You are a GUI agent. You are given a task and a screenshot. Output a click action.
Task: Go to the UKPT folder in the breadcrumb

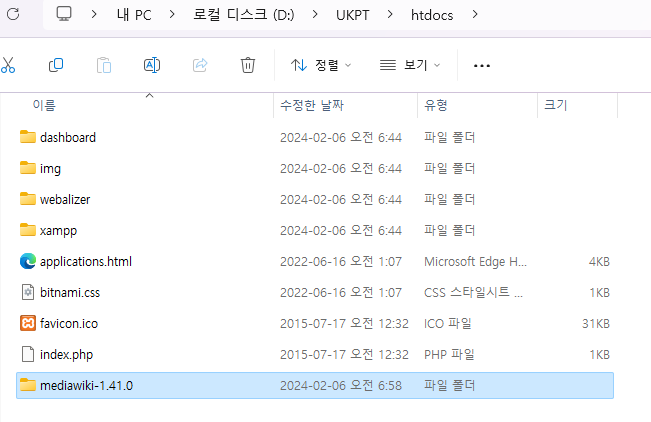(x=352, y=15)
